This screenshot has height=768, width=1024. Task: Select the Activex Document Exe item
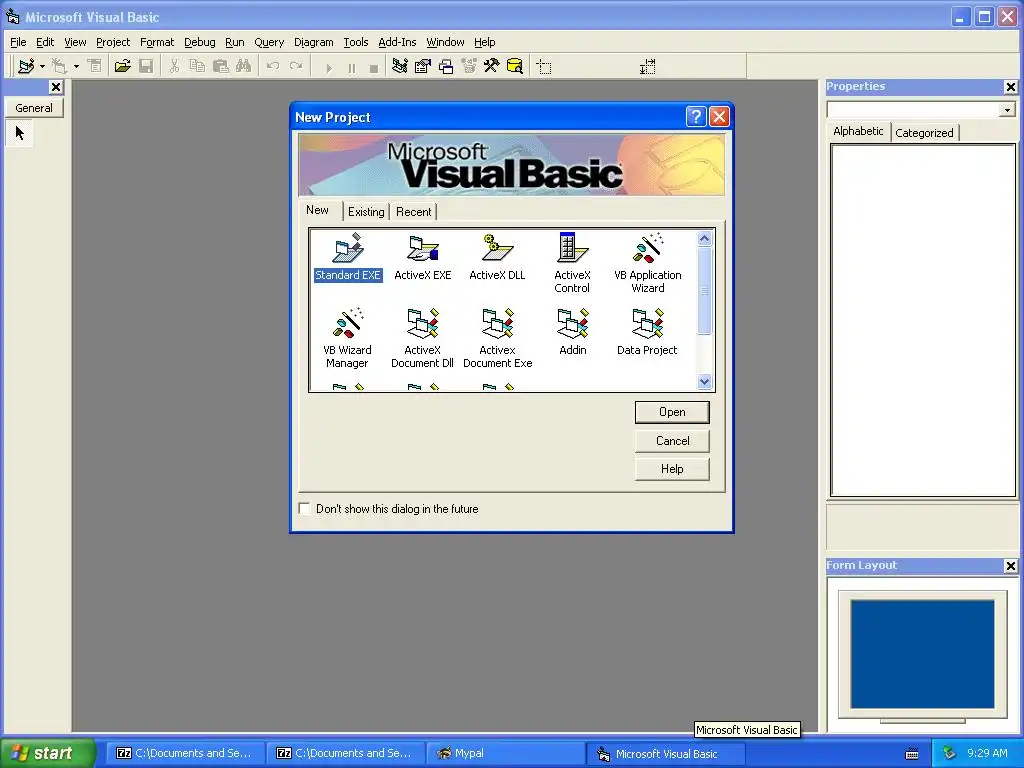coord(497,338)
